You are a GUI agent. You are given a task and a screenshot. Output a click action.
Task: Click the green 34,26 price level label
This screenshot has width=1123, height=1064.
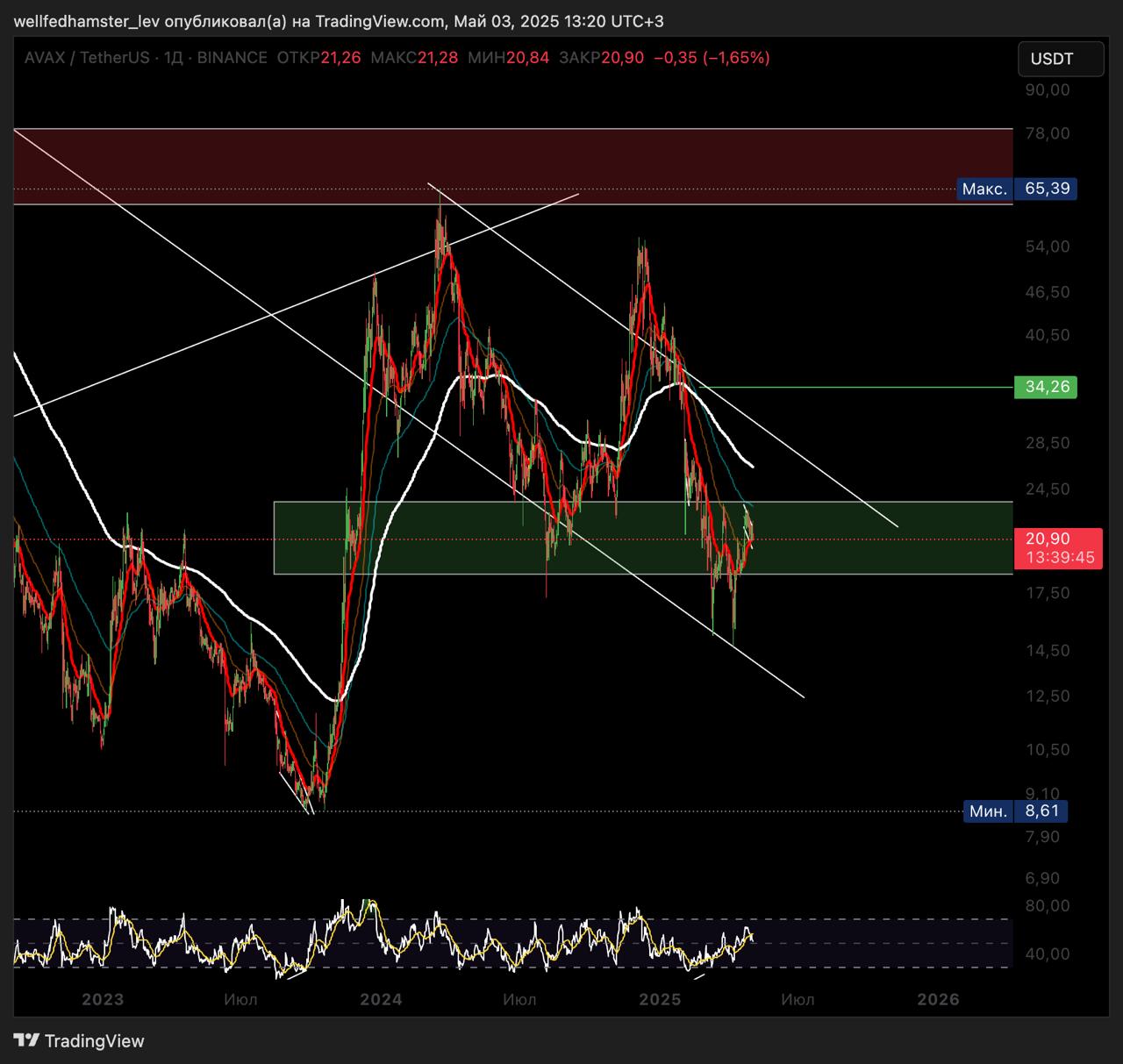[1045, 387]
